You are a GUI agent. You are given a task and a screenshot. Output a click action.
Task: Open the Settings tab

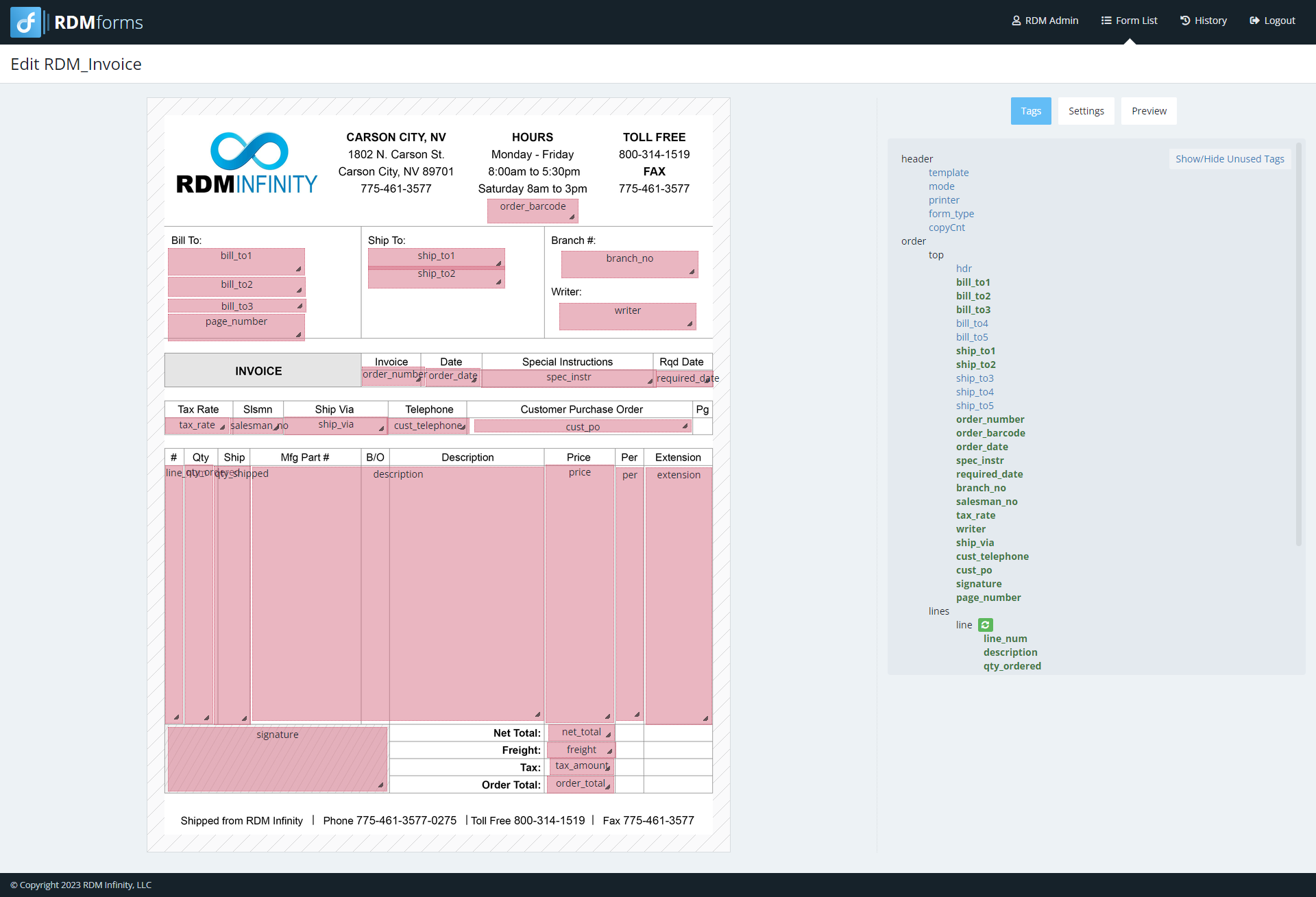(1086, 111)
